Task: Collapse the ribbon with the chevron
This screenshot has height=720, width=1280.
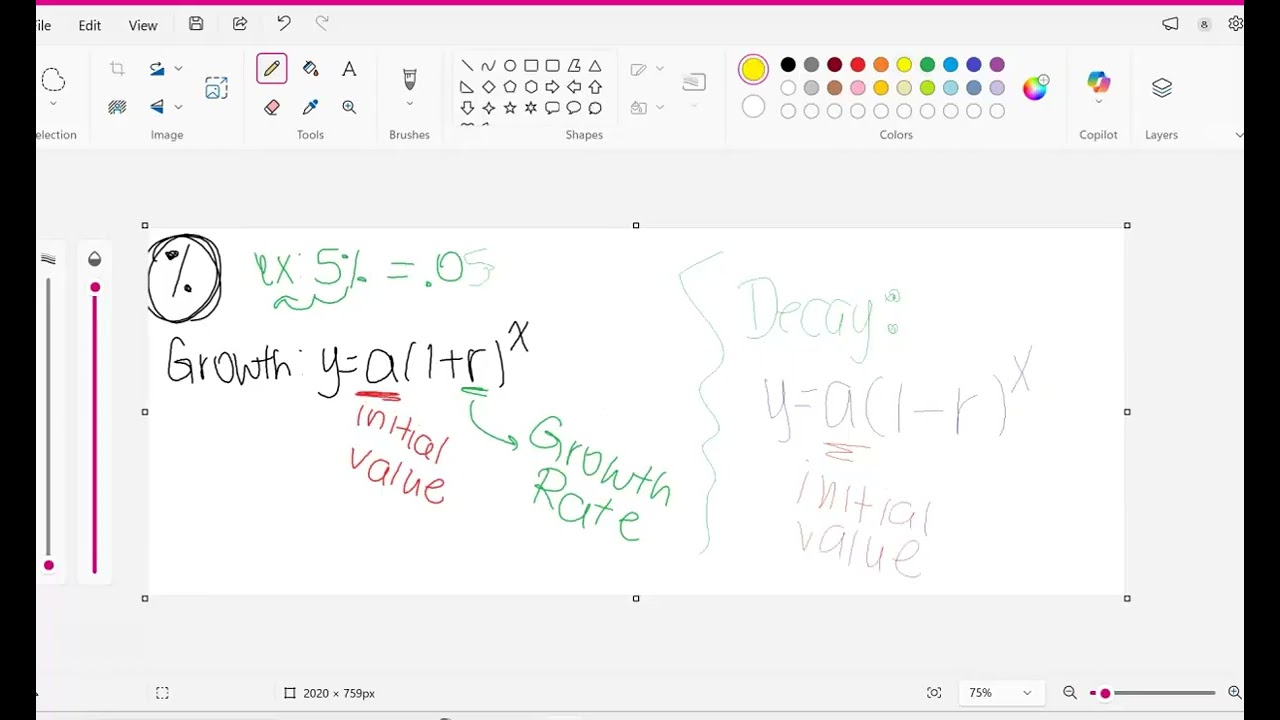Action: coord(1239,135)
